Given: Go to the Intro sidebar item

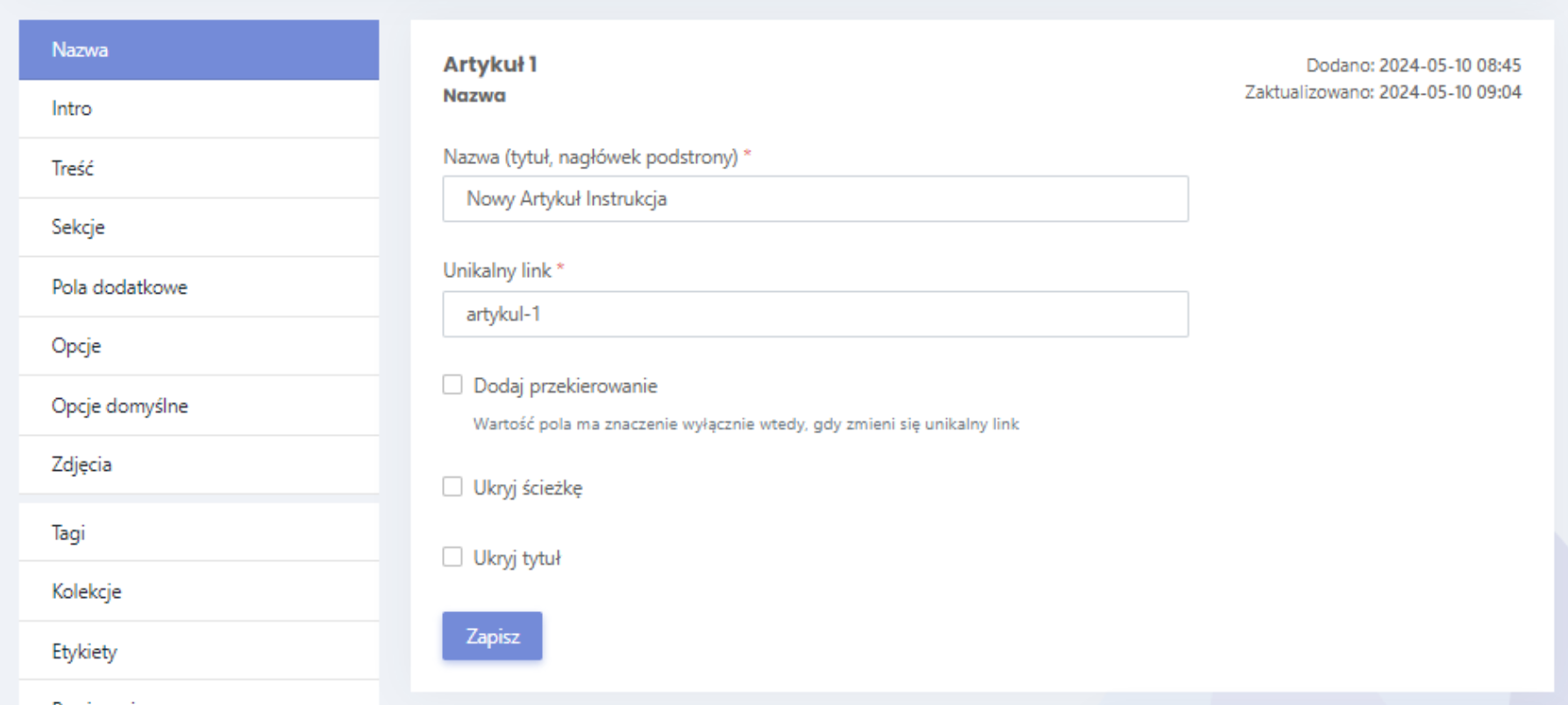Looking at the screenshot, I should click(198, 109).
